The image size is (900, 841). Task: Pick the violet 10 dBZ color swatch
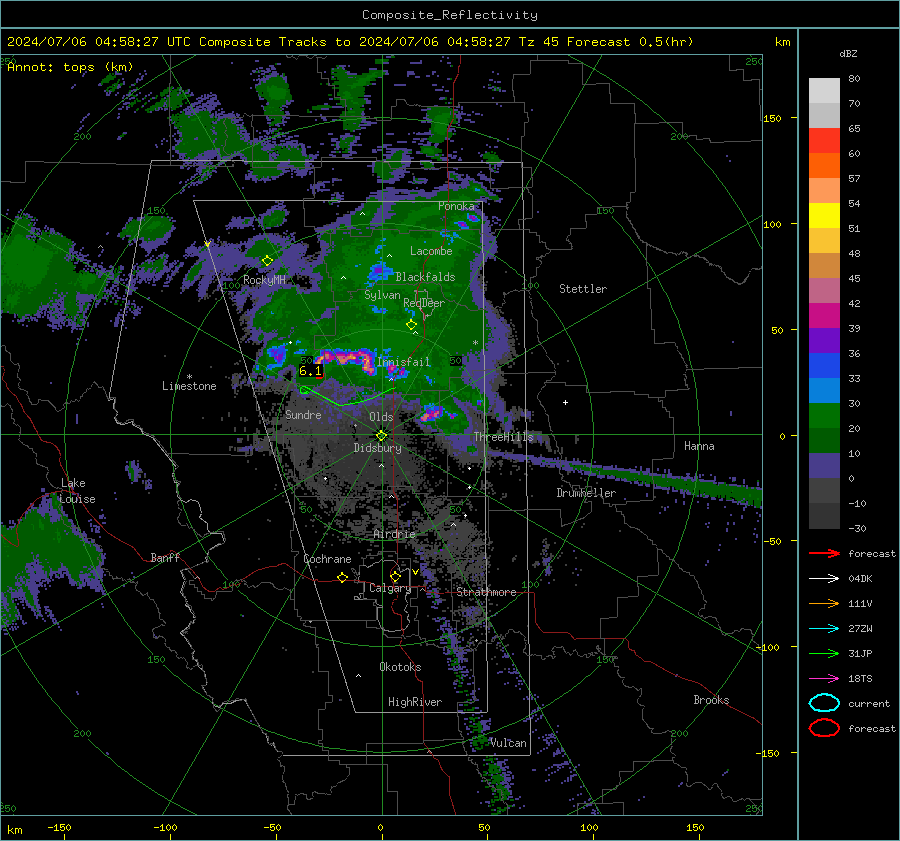(x=824, y=466)
